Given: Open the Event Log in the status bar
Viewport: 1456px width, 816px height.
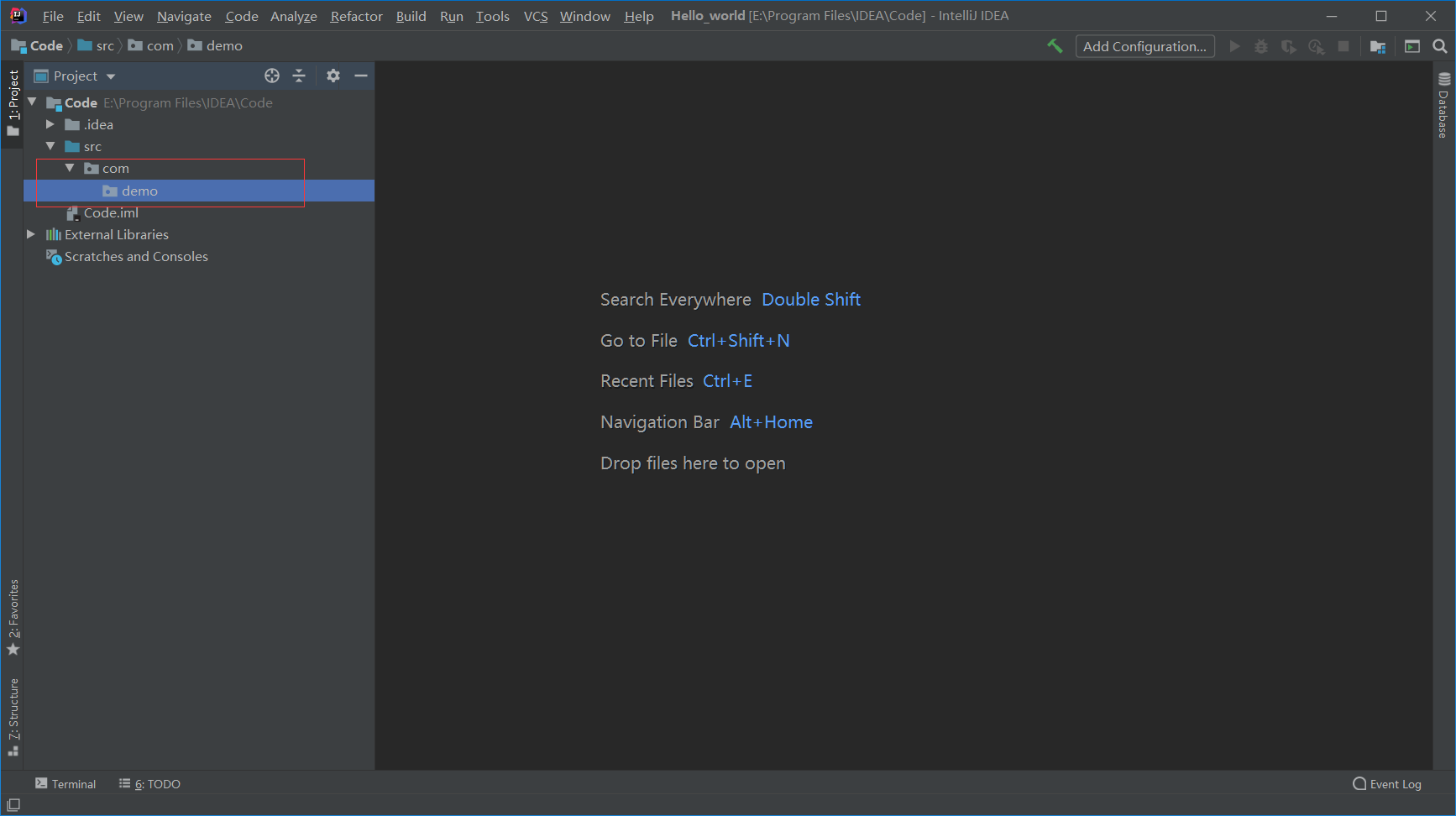Looking at the screenshot, I should click(x=1394, y=783).
